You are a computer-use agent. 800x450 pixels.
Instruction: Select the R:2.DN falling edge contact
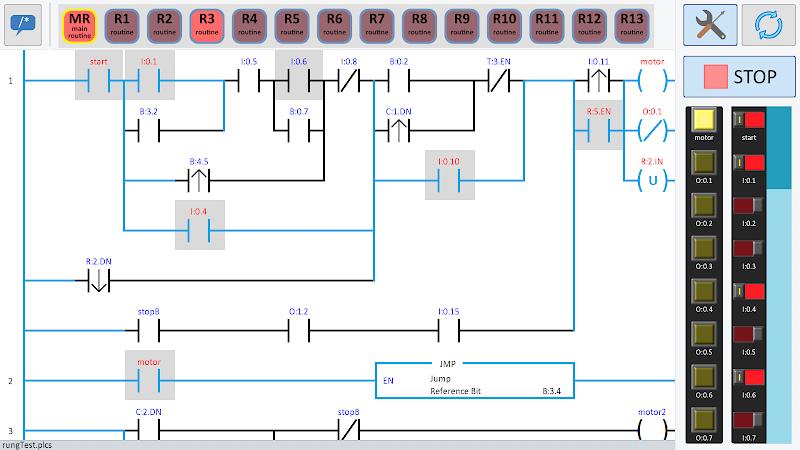pyautogui.click(x=98, y=281)
